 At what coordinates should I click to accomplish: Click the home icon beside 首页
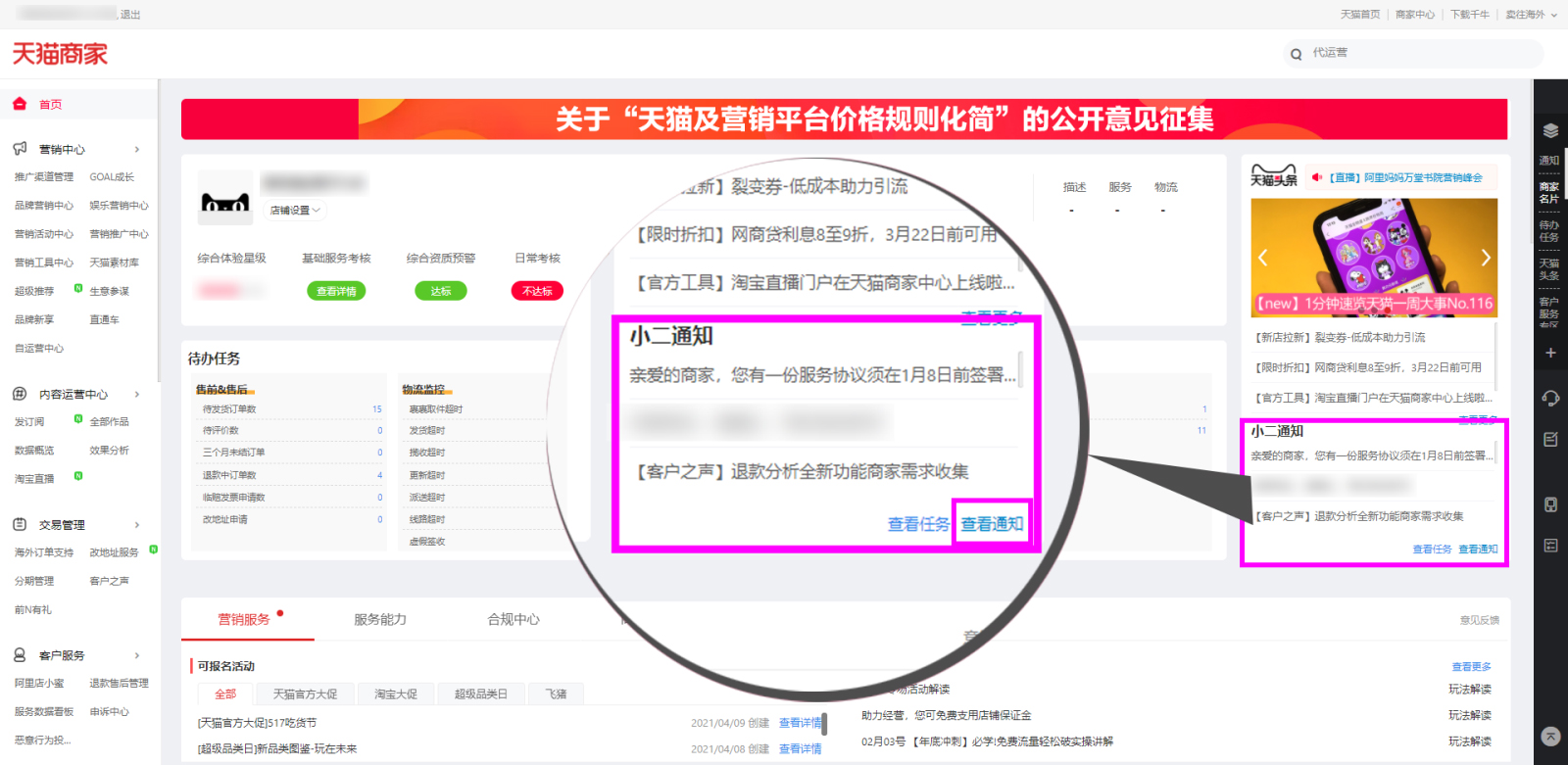[20, 104]
